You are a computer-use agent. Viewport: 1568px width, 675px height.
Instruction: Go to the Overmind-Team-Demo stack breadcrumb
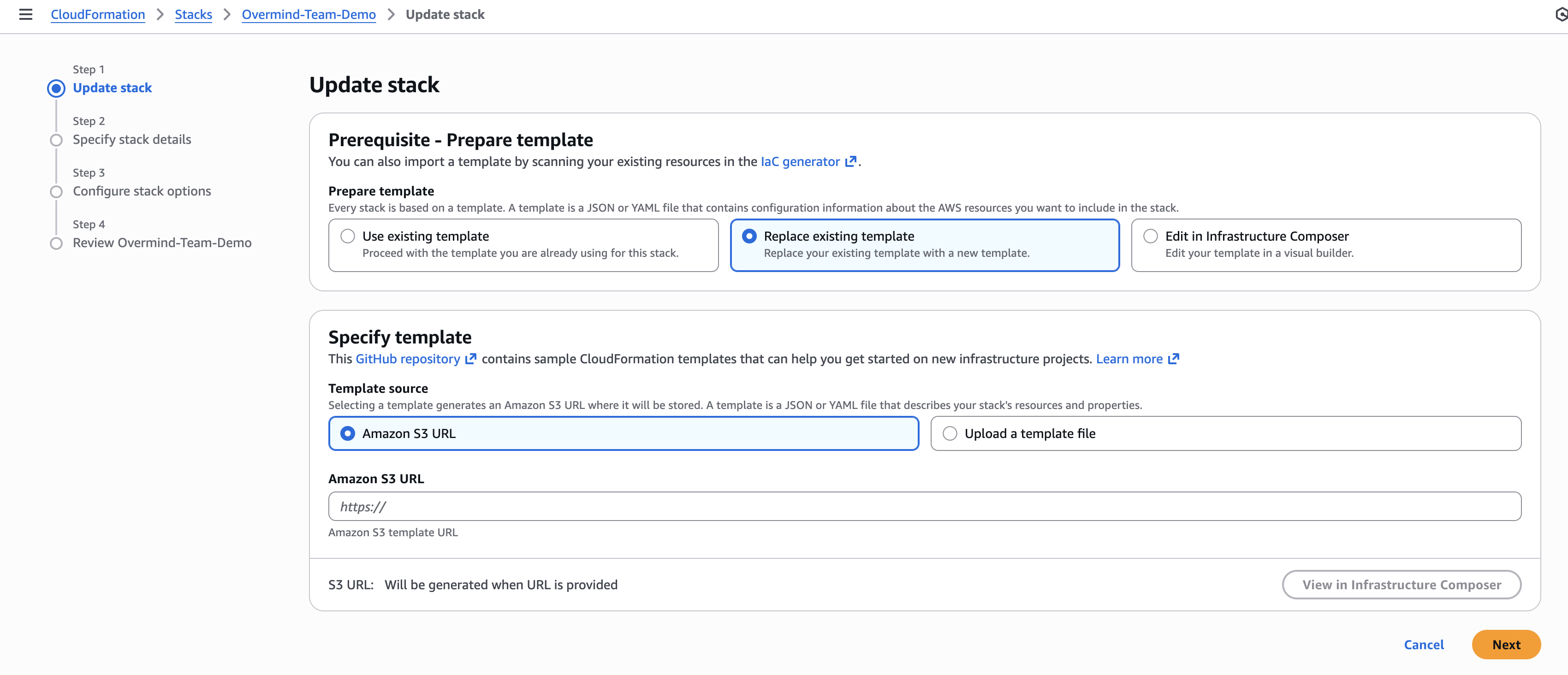(x=309, y=14)
